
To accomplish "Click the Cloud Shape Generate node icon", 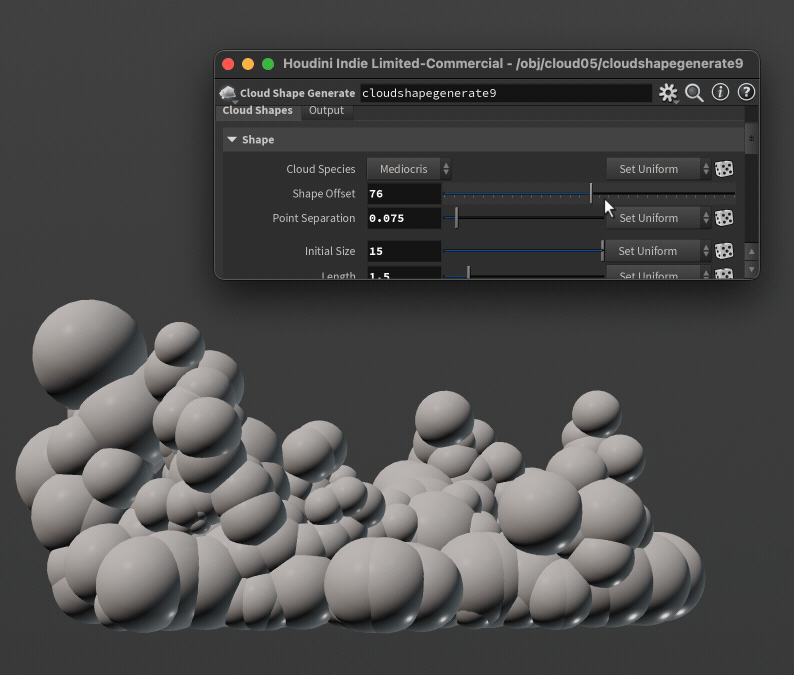I will point(228,93).
